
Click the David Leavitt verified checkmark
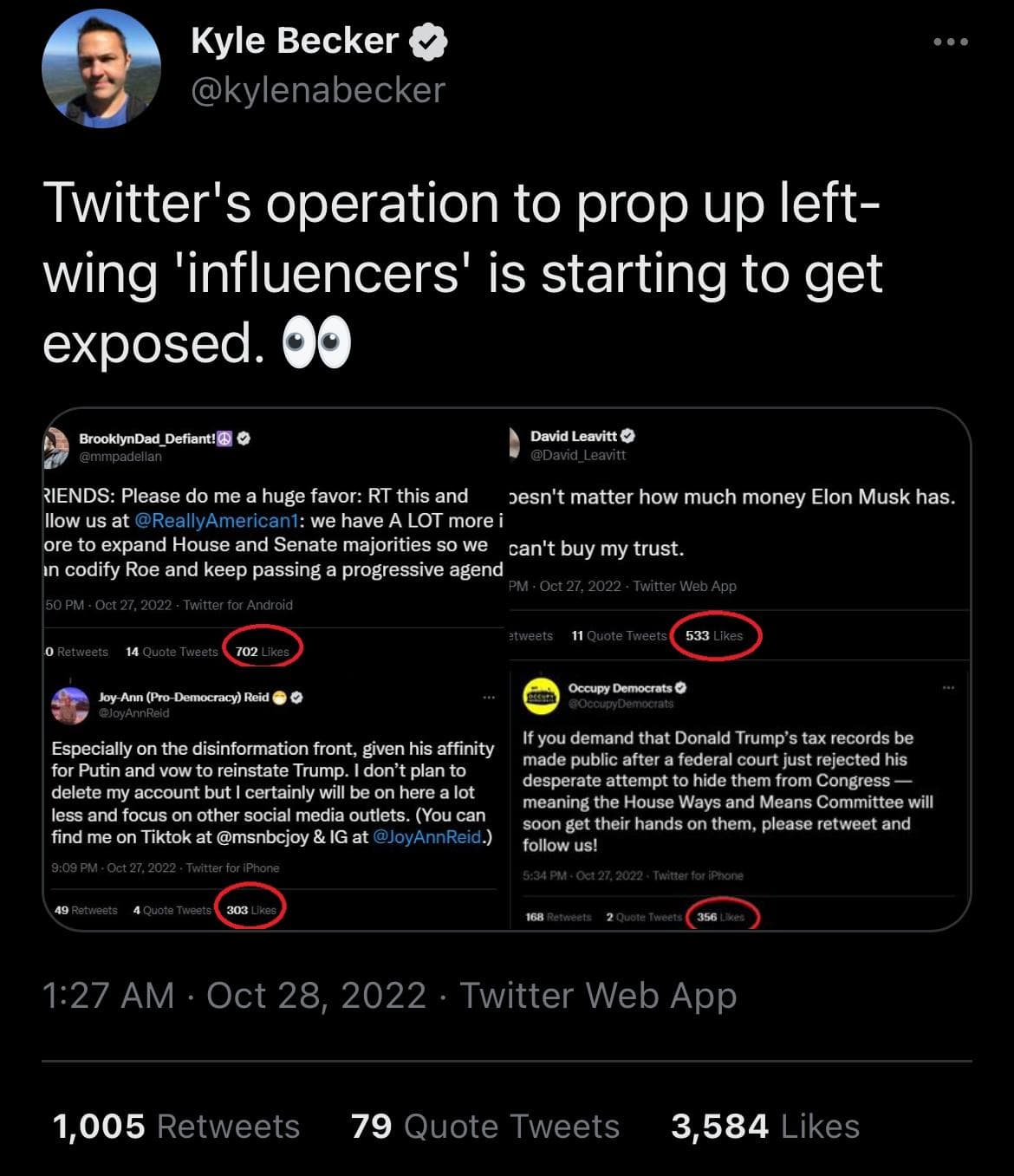[x=628, y=436]
